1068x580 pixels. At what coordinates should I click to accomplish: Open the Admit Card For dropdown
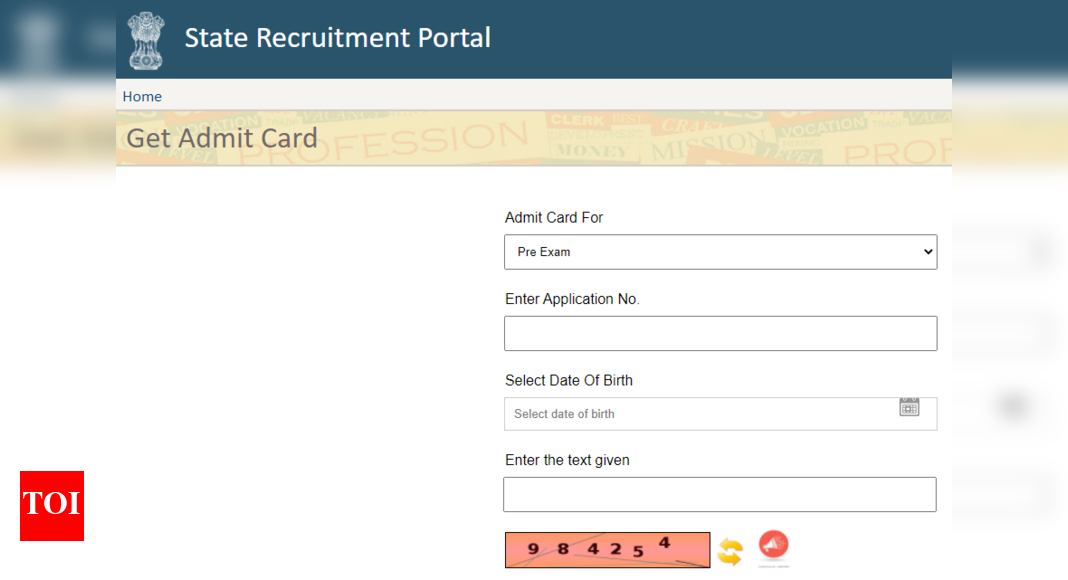(721, 252)
